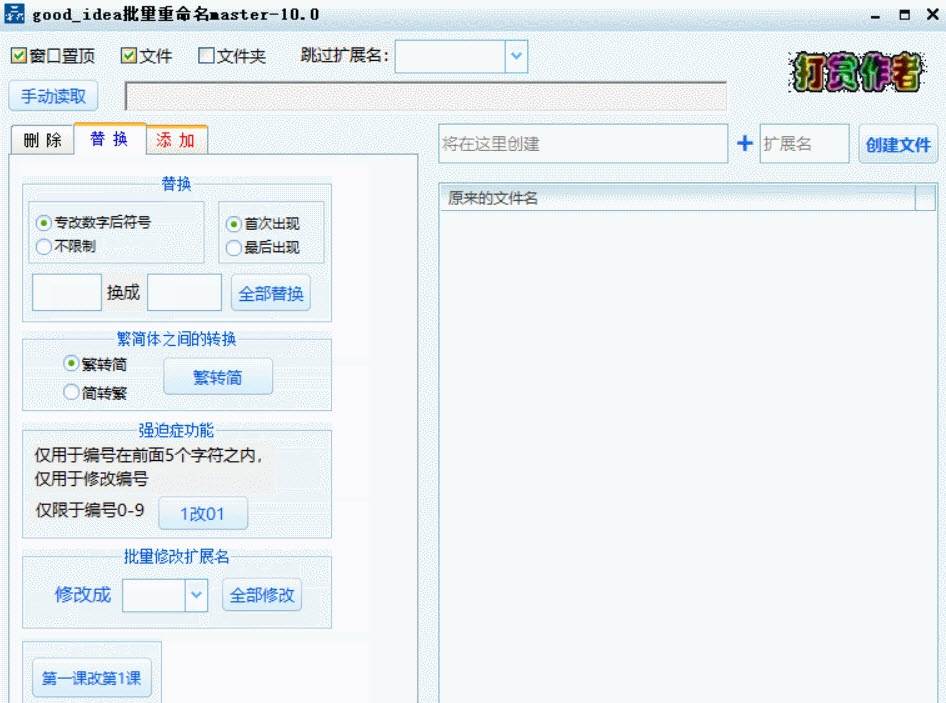The image size is (946, 703).
Task: Open the 修改成 extension dropdown
Action: tap(196, 594)
